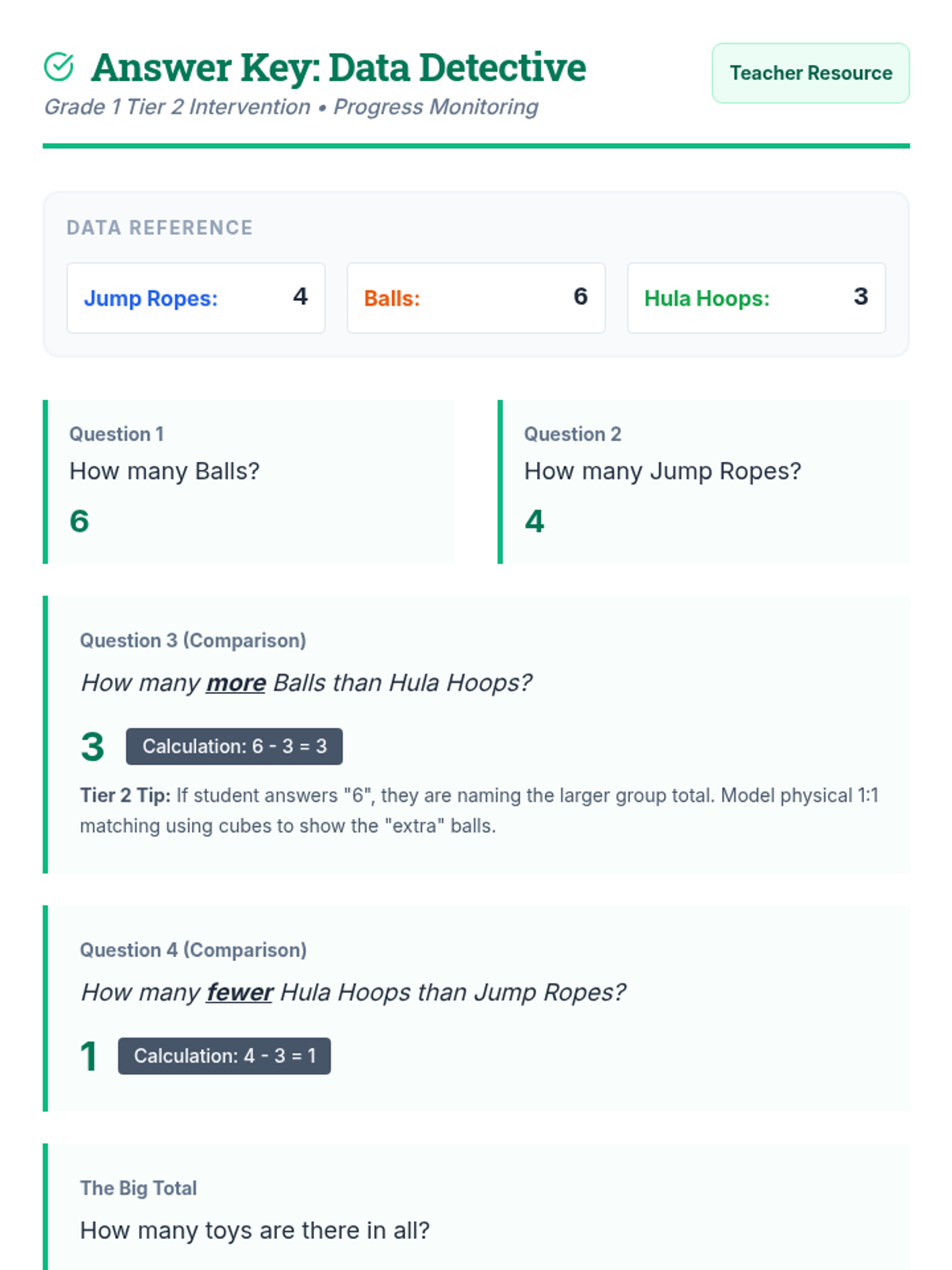Viewport: 952px width, 1270px height.
Task: Click the Question 1 label
Action: coord(117,434)
